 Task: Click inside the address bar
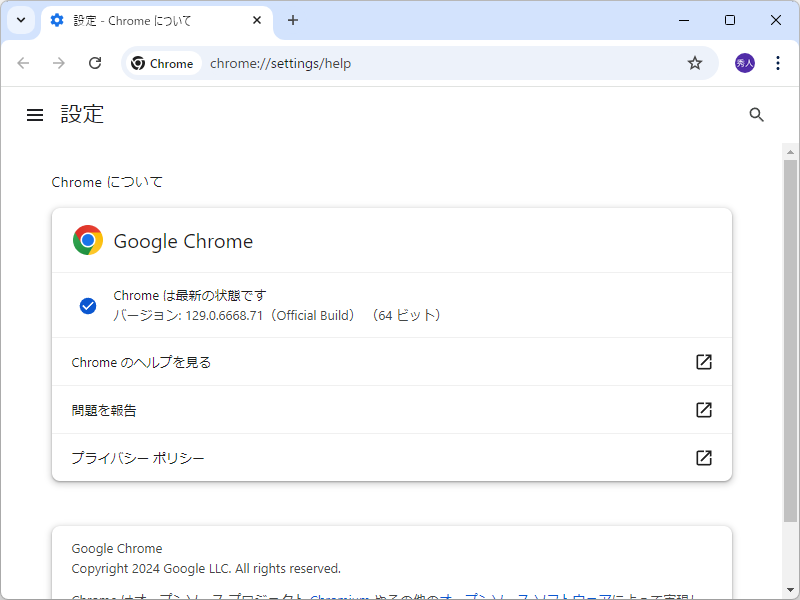(400, 62)
